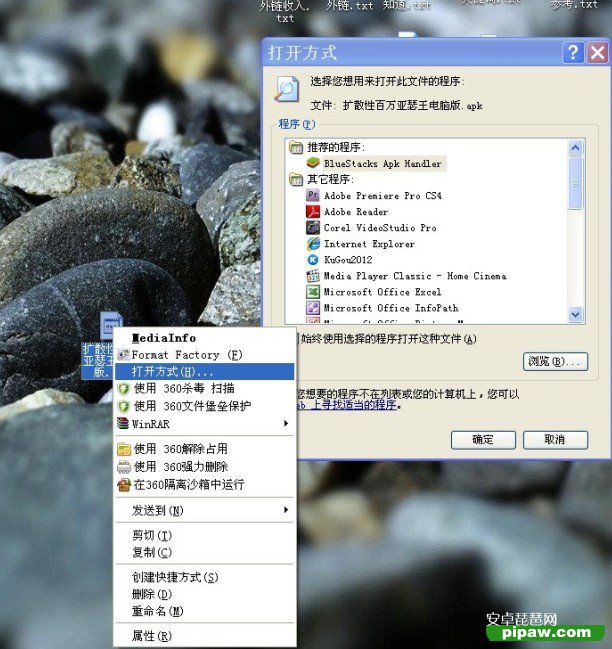The width and height of the screenshot is (612, 649).
Task: Pick Microsoft Office Excel in list
Action: click(382, 292)
